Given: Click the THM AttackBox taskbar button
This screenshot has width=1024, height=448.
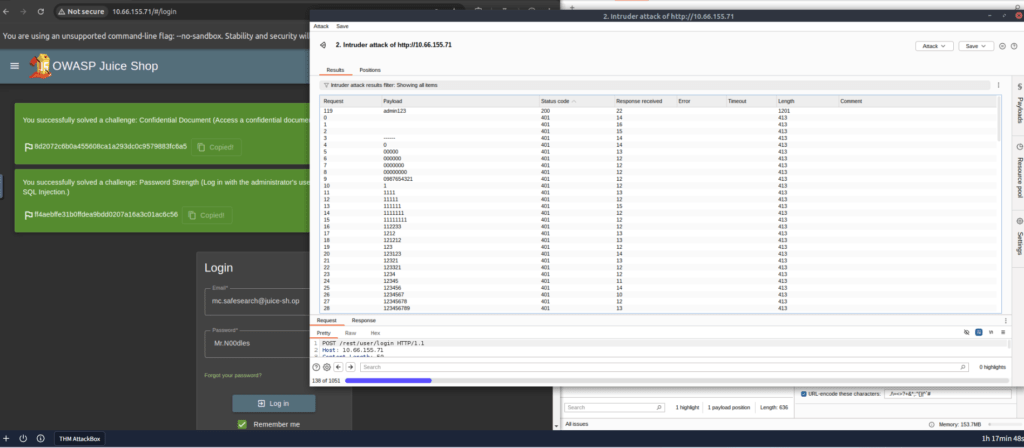Looking at the screenshot, I should pyautogui.click(x=80, y=439).
